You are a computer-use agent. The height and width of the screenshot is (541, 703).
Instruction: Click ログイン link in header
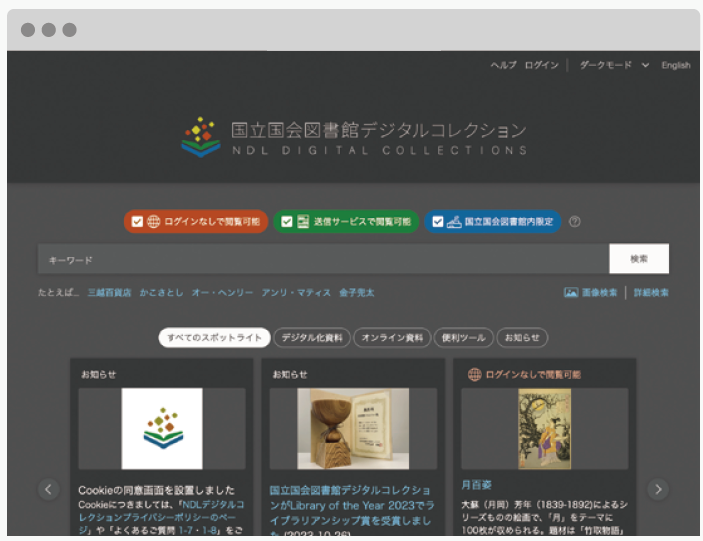coord(542,65)
